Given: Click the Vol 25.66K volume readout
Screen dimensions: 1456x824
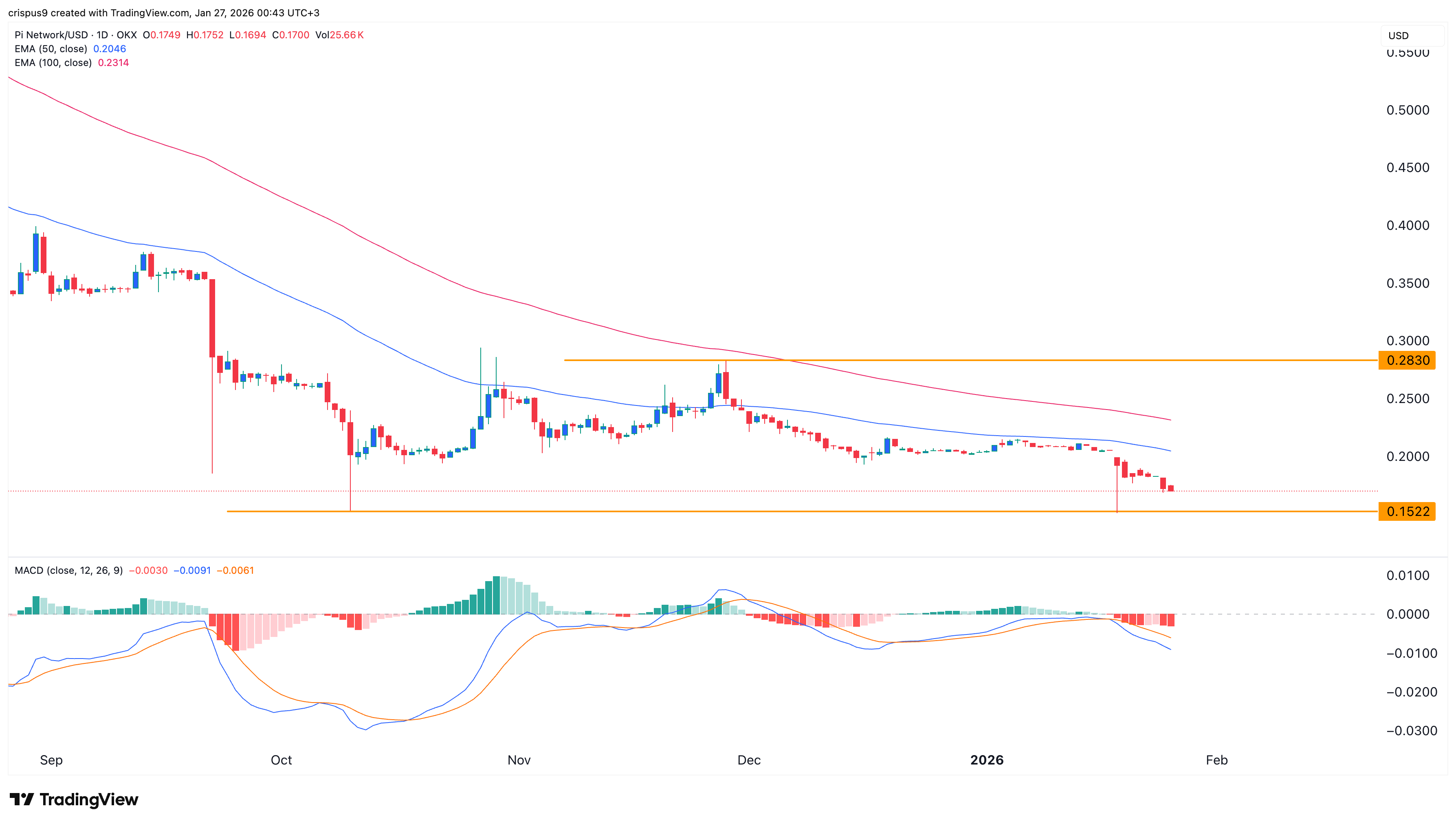Looking at the screenshot, I should [345, 35].
